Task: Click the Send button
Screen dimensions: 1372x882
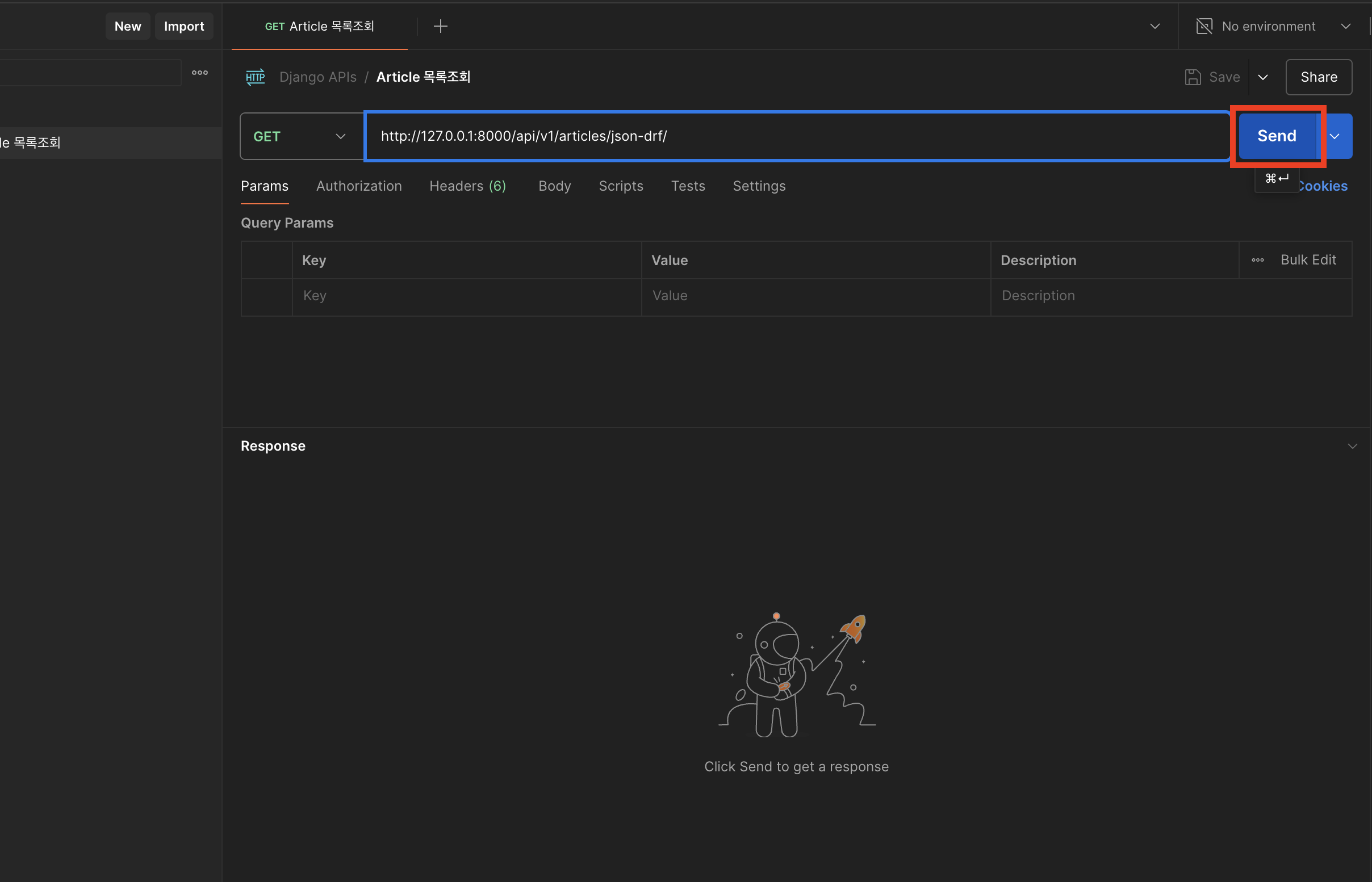Action: [1277, 136]
